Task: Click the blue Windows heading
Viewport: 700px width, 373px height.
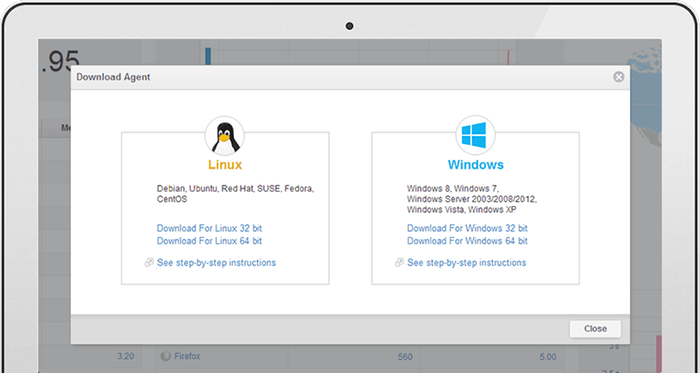Action: (475, 165)
